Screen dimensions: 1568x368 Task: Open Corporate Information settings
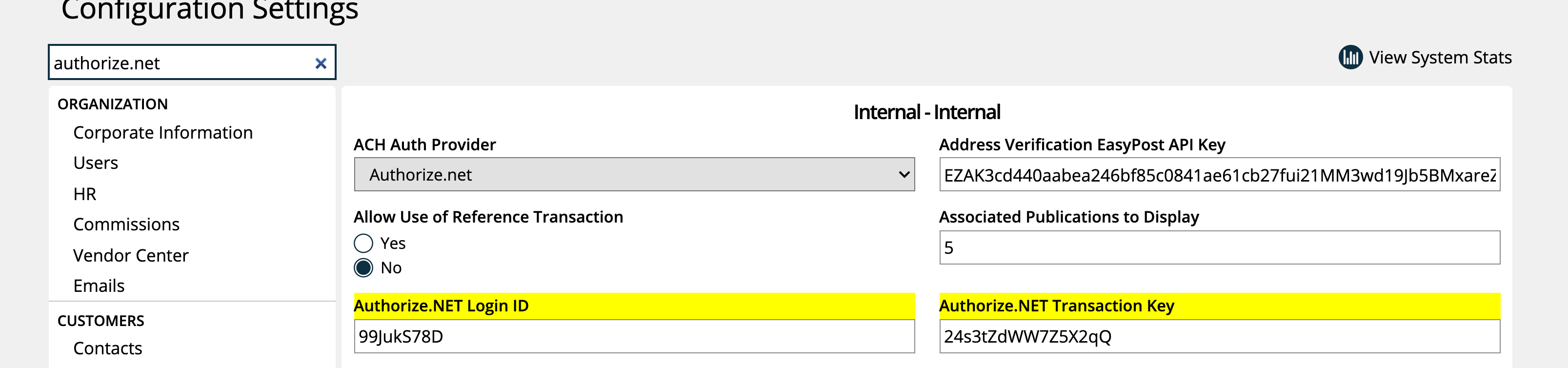point(162,132)
